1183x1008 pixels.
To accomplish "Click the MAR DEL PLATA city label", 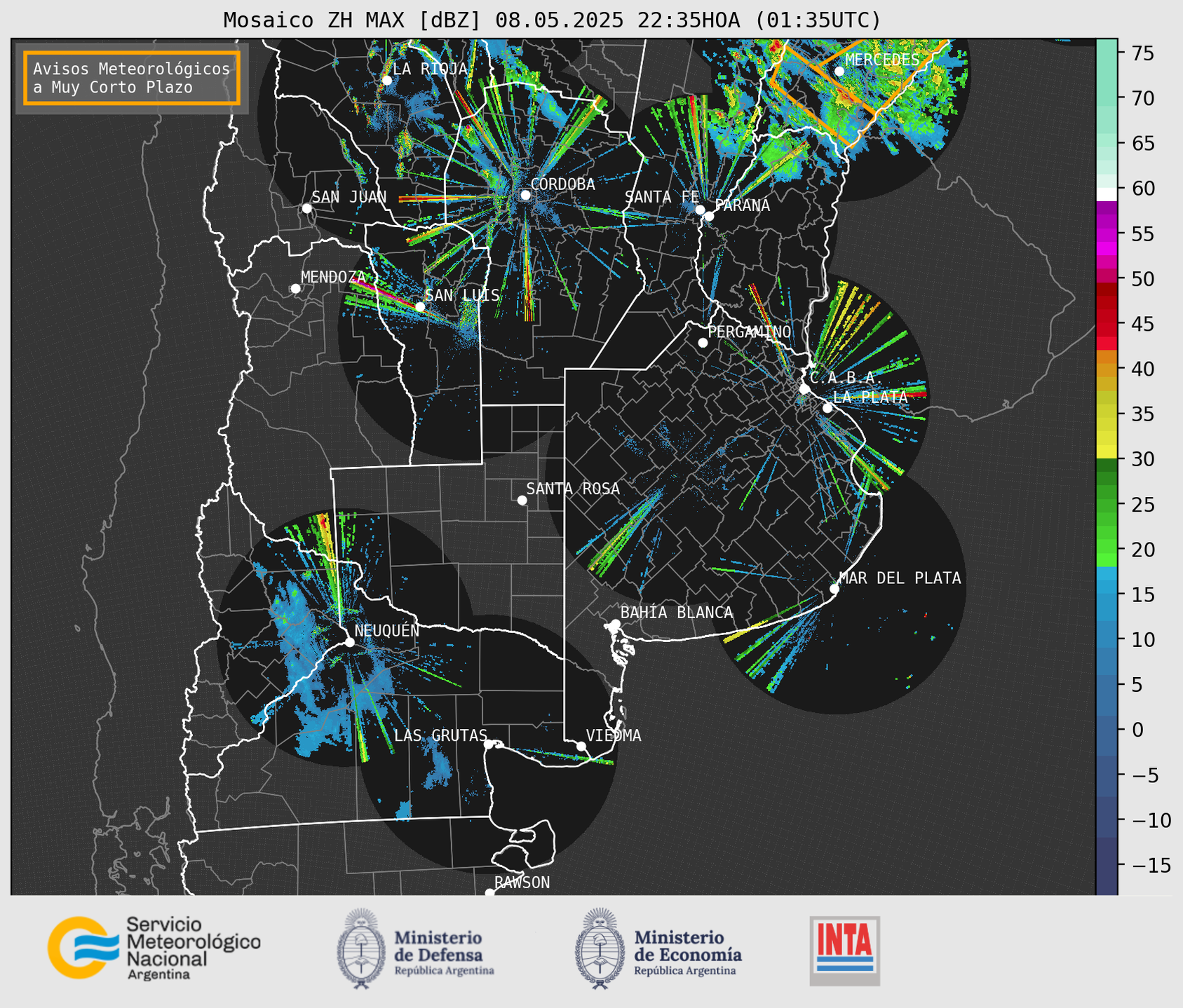I will pyautogui.click(x=900, y=578).
